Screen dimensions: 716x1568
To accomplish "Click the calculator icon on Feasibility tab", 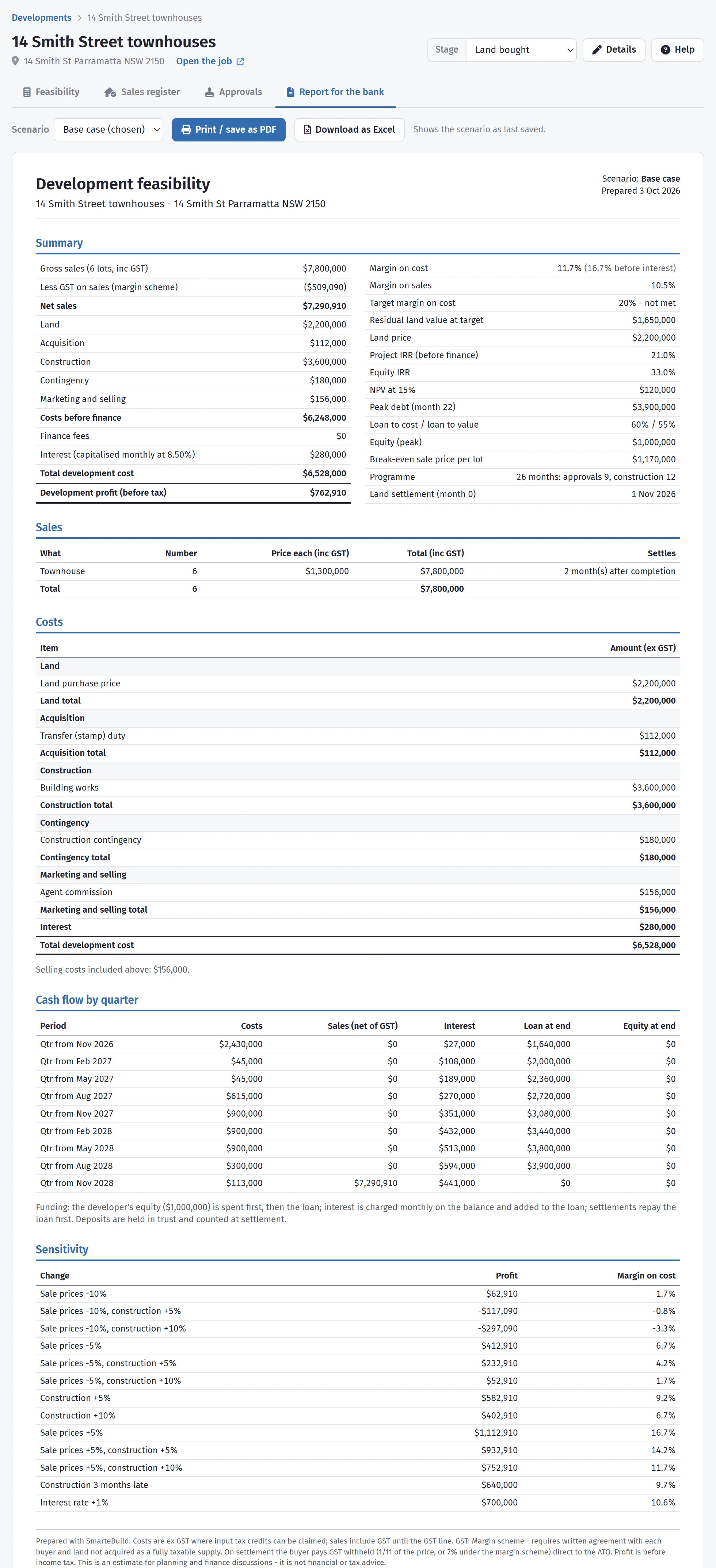I will pos(27,92).
